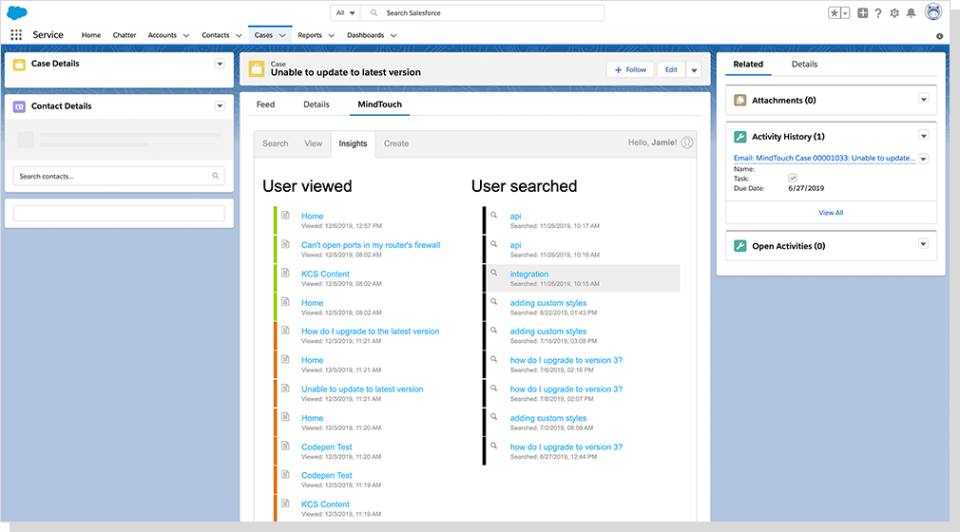Screen dimensions: 960x532
Task: Select the Related tab in sidebar
Action: click(x=748, y=64)
